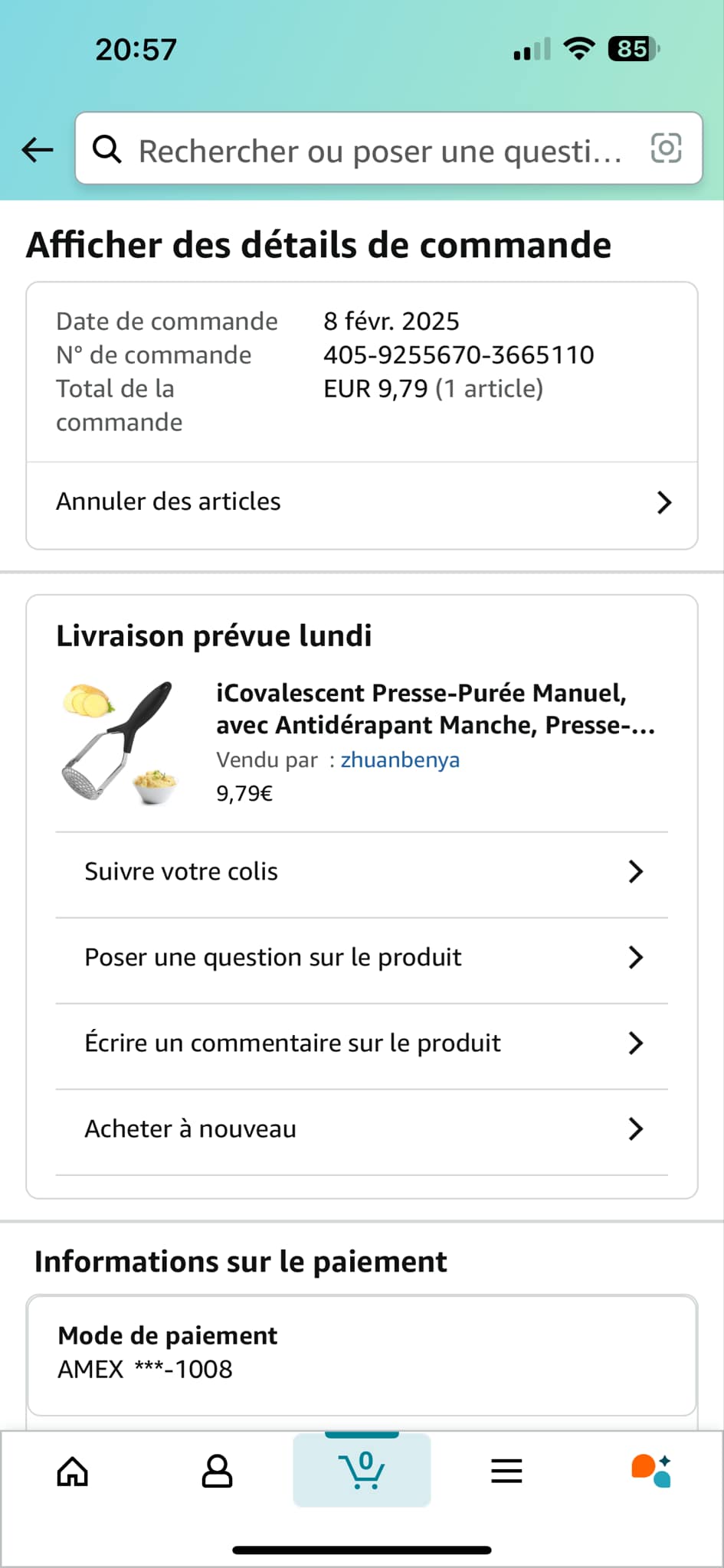
Task: Select Poser une question sur le produit
Action: [x=274, y=957]
